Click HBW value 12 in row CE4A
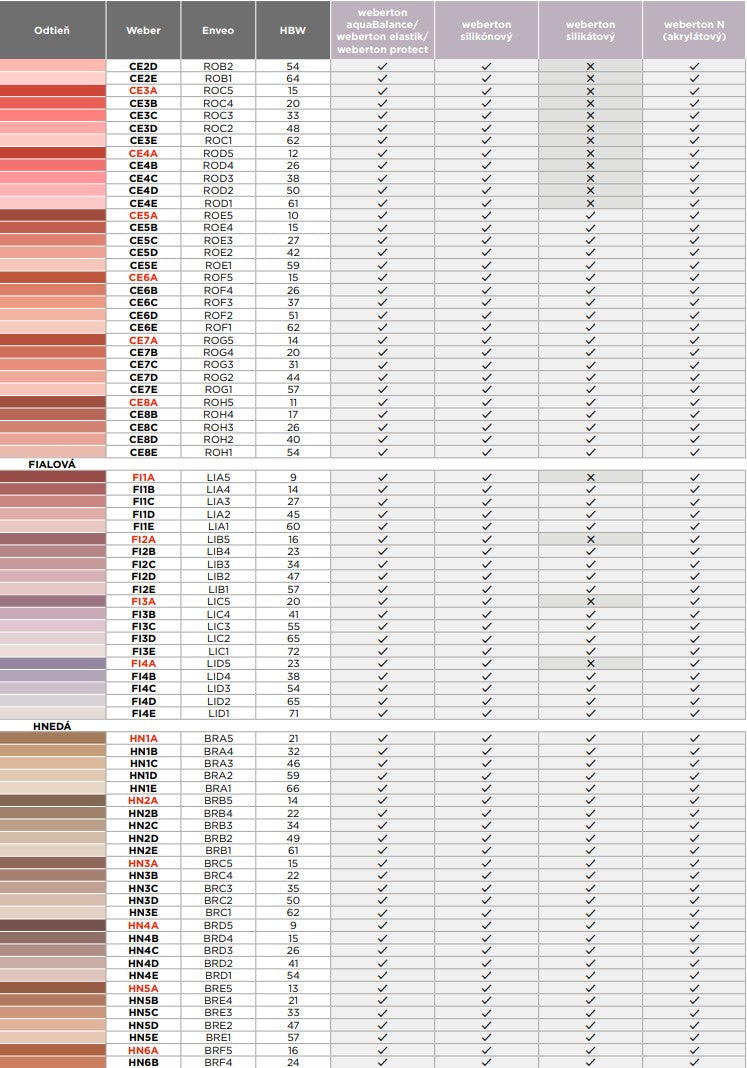747x1068 pixels. click(293, 153)
